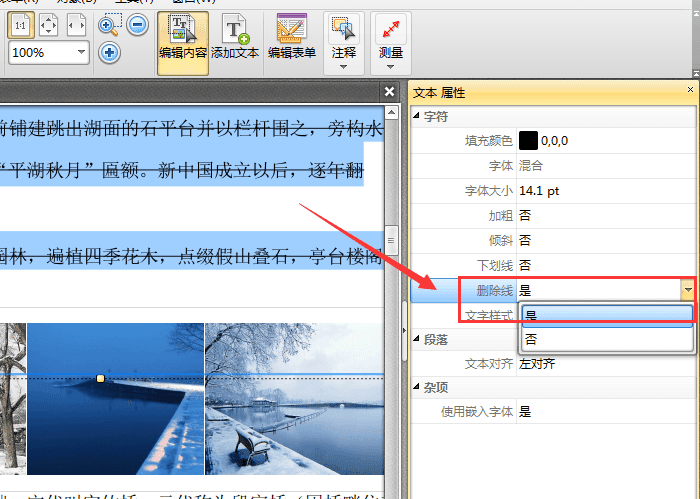This screenshot has width=700, height=499.
Task: Close the 文本 属性 panel
Action: click(690, 90)
